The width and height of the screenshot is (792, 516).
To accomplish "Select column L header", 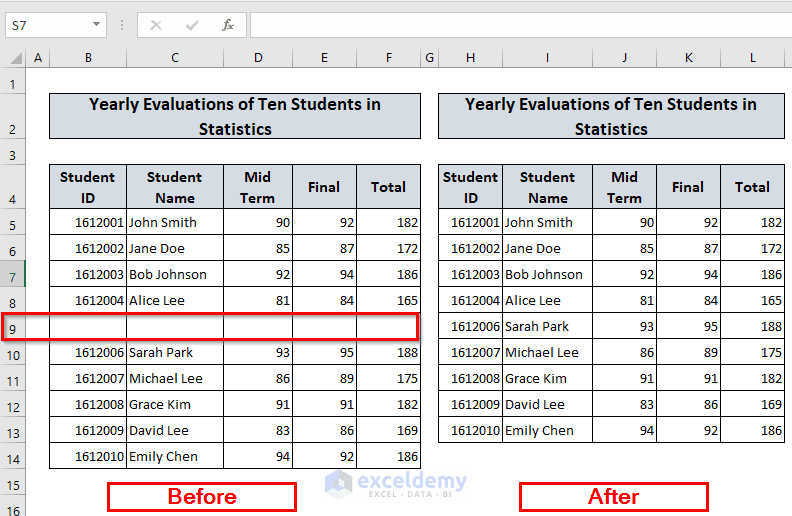I will click(x=753, y=58).
